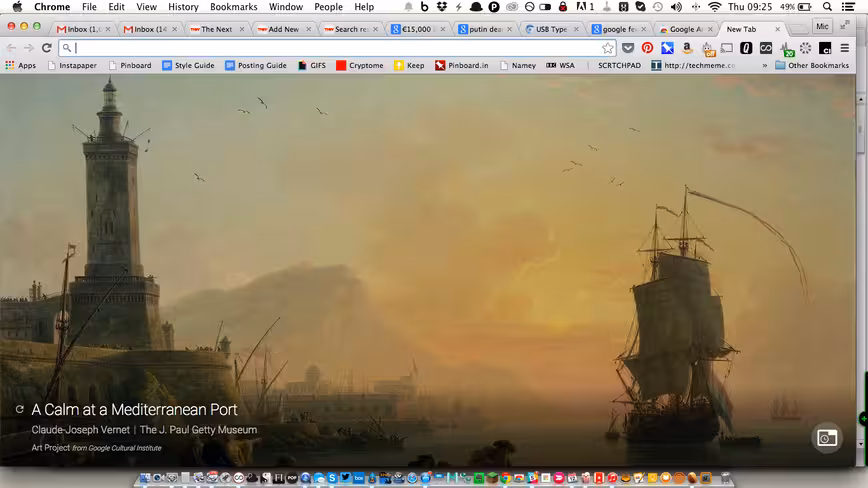Open the History menu
Viewport: 868px width, 488px height.
(183, 7)
